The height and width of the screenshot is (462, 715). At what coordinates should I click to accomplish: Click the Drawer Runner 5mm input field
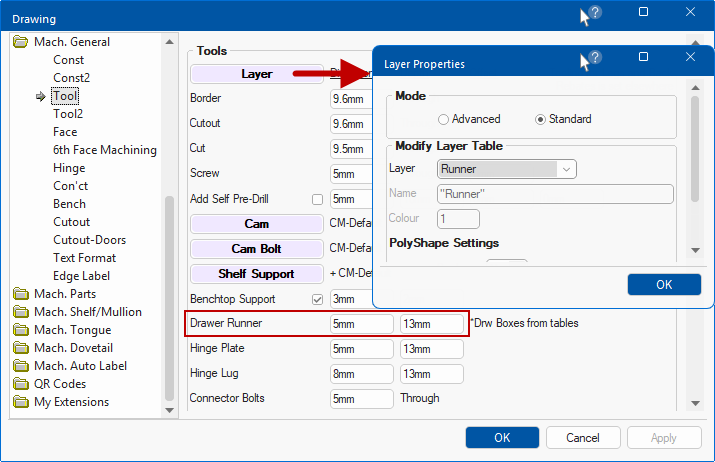pyautogui.click(x=361, y=324)
